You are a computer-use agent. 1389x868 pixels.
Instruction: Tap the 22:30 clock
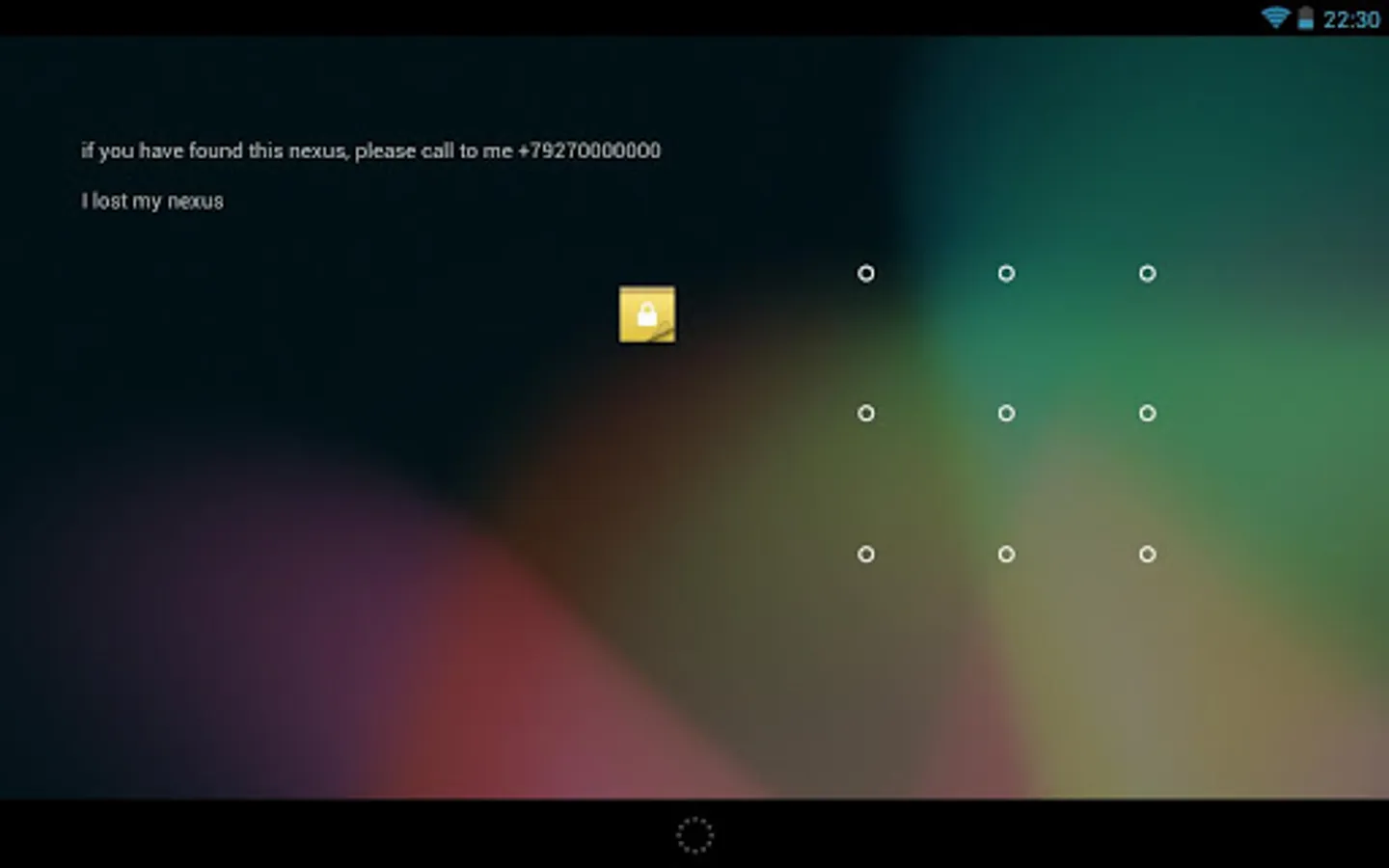click(1351, 19)
